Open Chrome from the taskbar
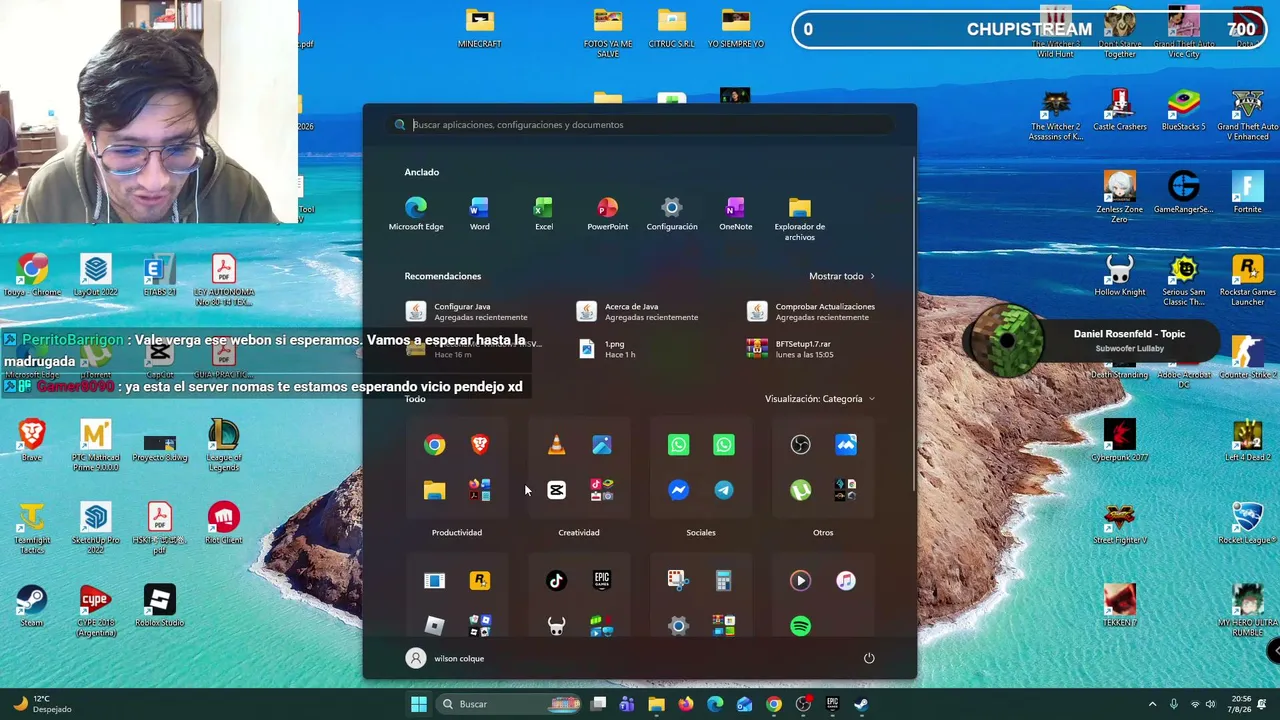 click(773, 704)
